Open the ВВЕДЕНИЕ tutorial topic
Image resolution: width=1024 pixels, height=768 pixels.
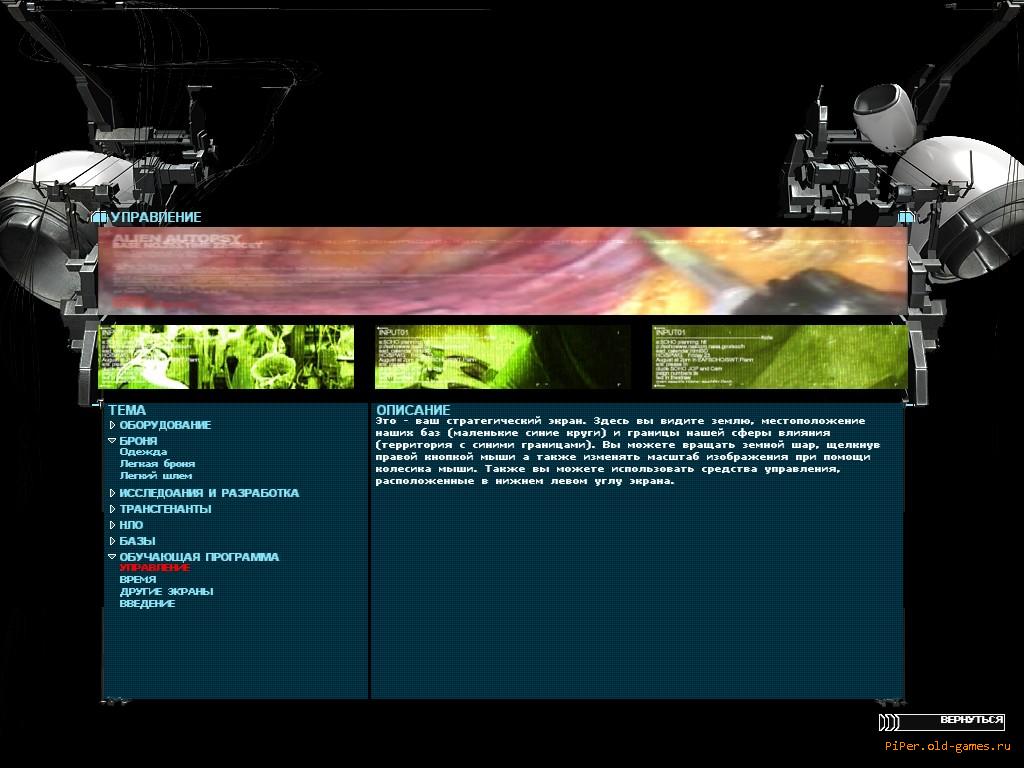pyautogui.click(x=147, y=604)
